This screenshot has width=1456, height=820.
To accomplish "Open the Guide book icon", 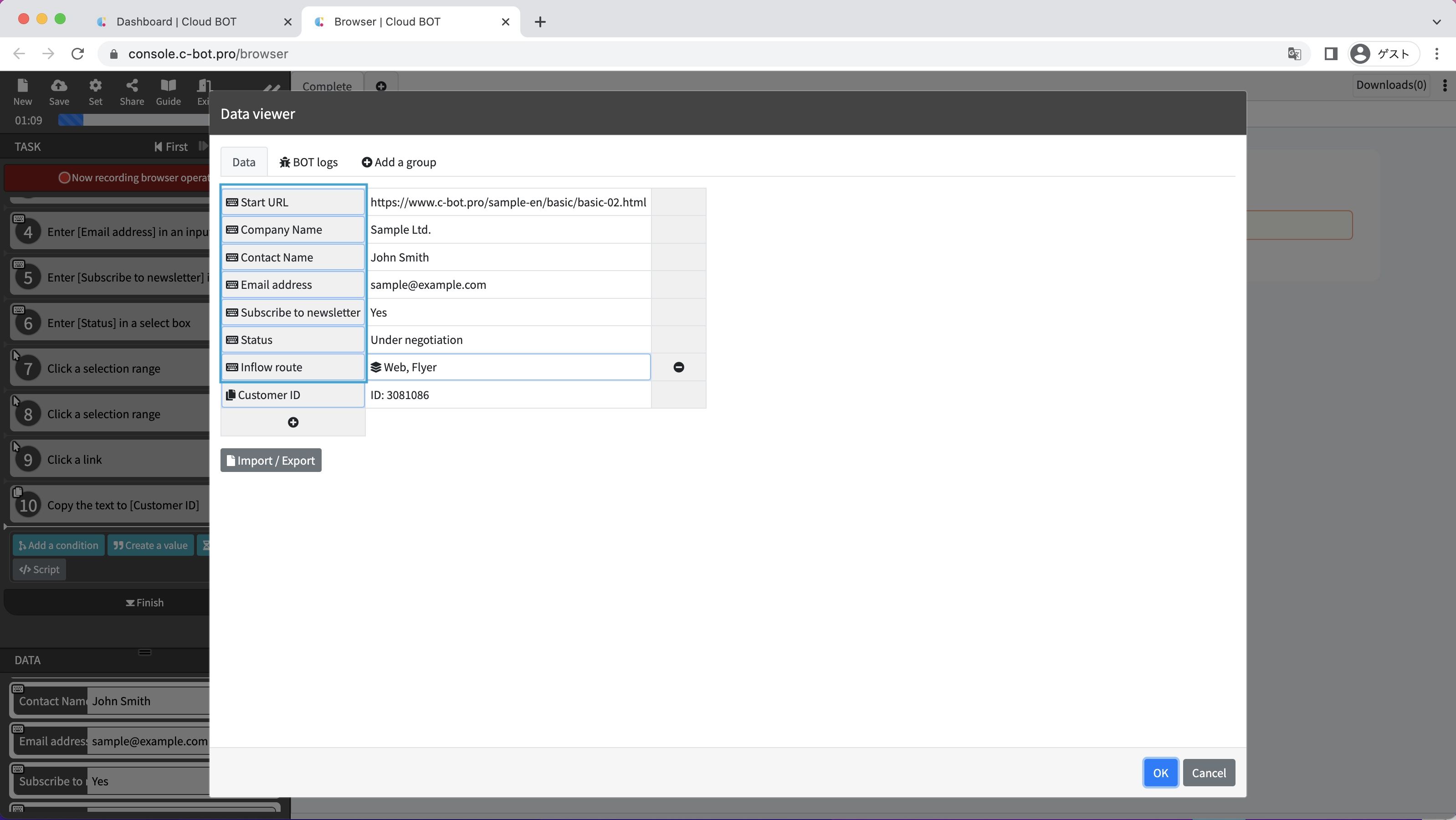I will point(169,92).
